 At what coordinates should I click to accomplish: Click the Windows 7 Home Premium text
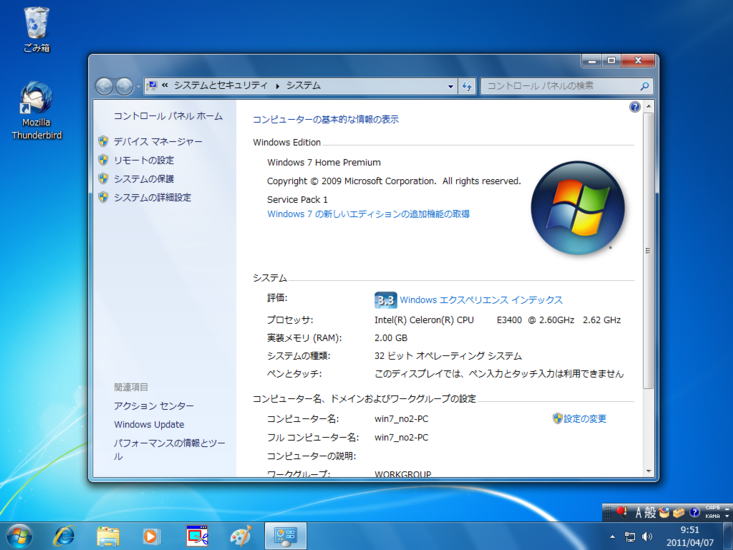(x=323, y=162)
